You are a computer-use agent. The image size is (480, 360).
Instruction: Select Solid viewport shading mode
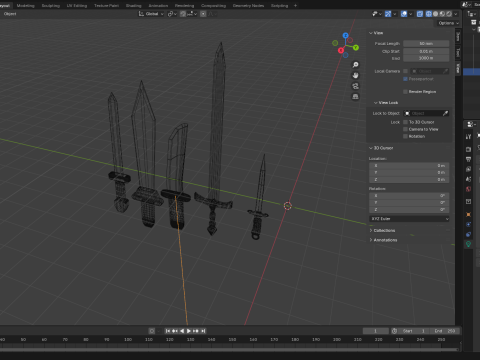click(x=435, y=14)
